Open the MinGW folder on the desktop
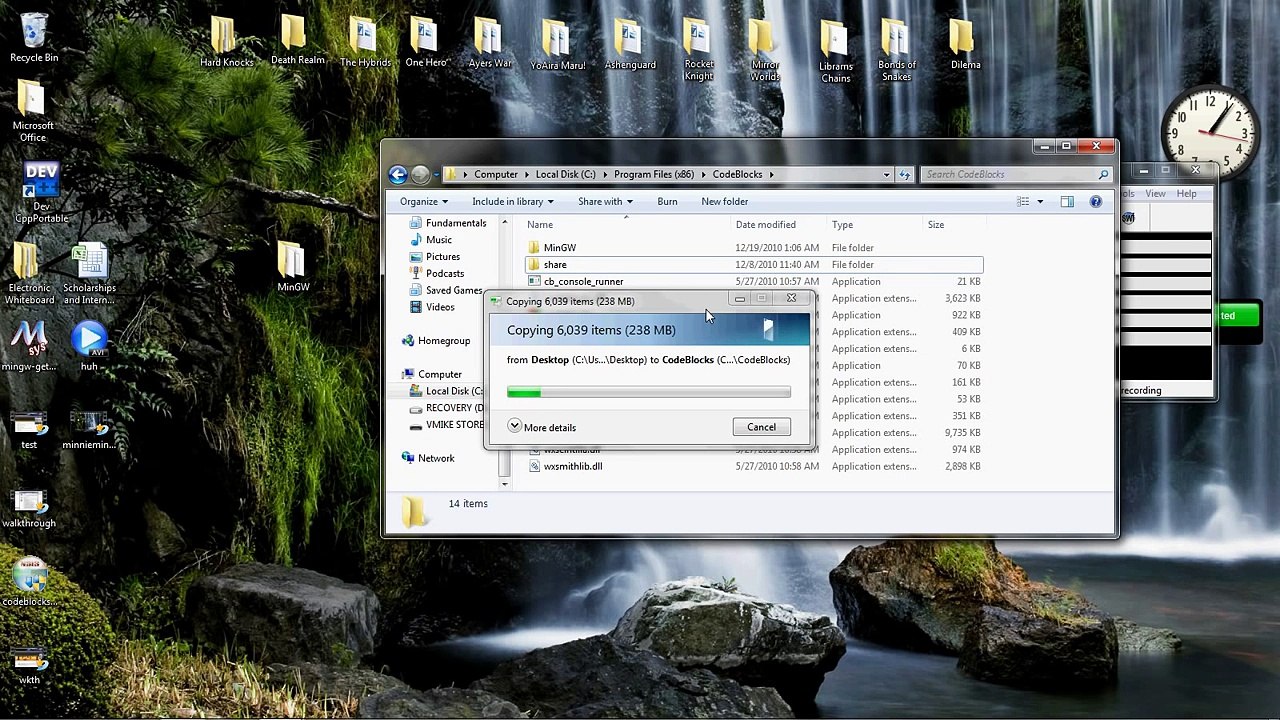The height and width of the screenshot is (720, 1280). 293,267
